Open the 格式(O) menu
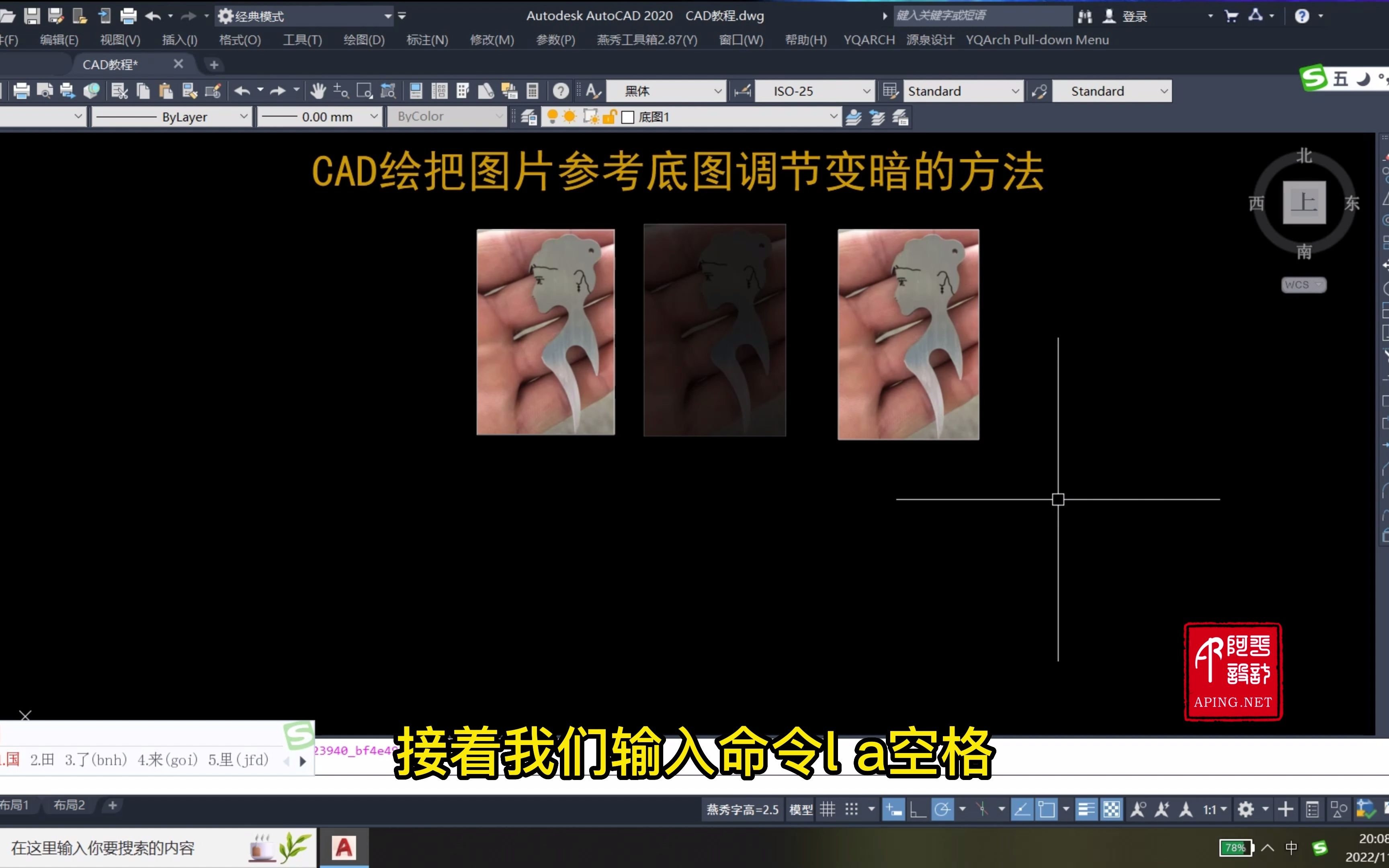 click(x=240, y=39)
